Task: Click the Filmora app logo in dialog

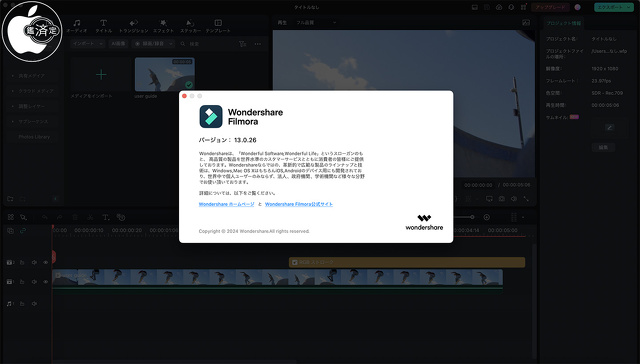Action: click(x=211, y=116)
